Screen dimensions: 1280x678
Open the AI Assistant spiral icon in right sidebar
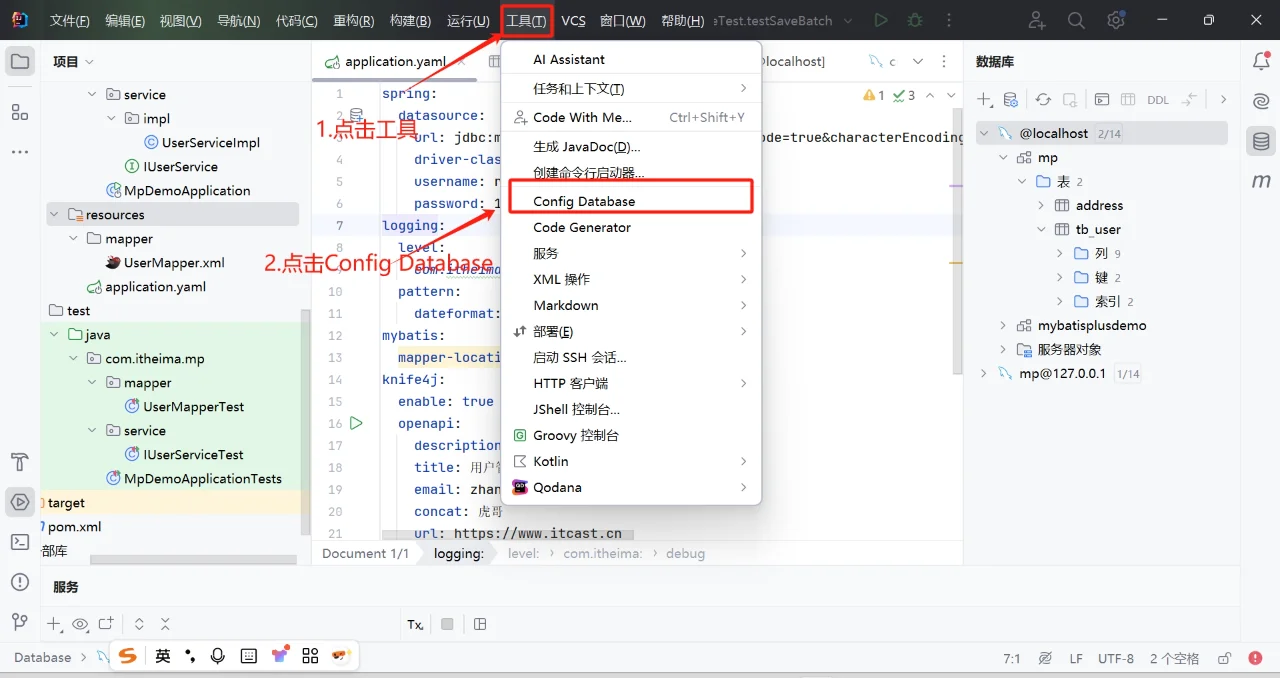click(x=1261, y=101)
